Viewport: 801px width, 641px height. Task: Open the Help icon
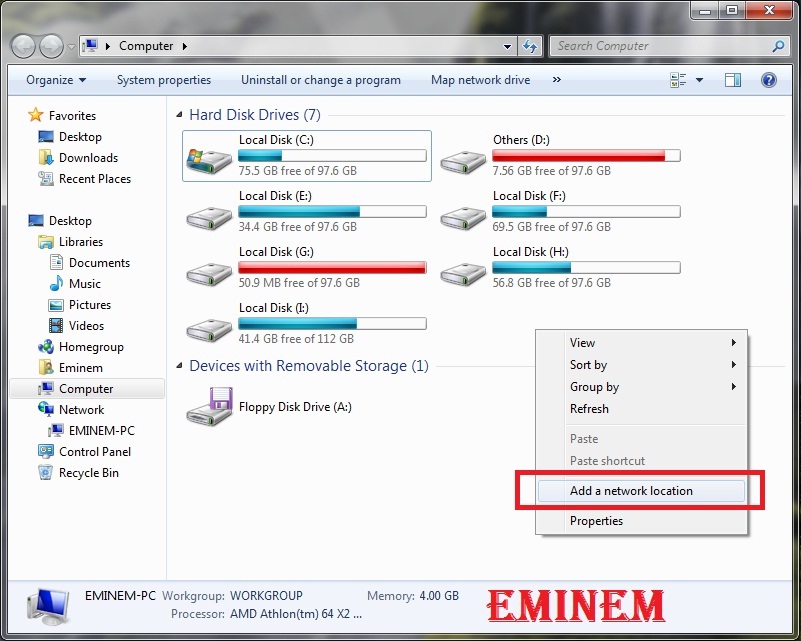coord(768,80)
